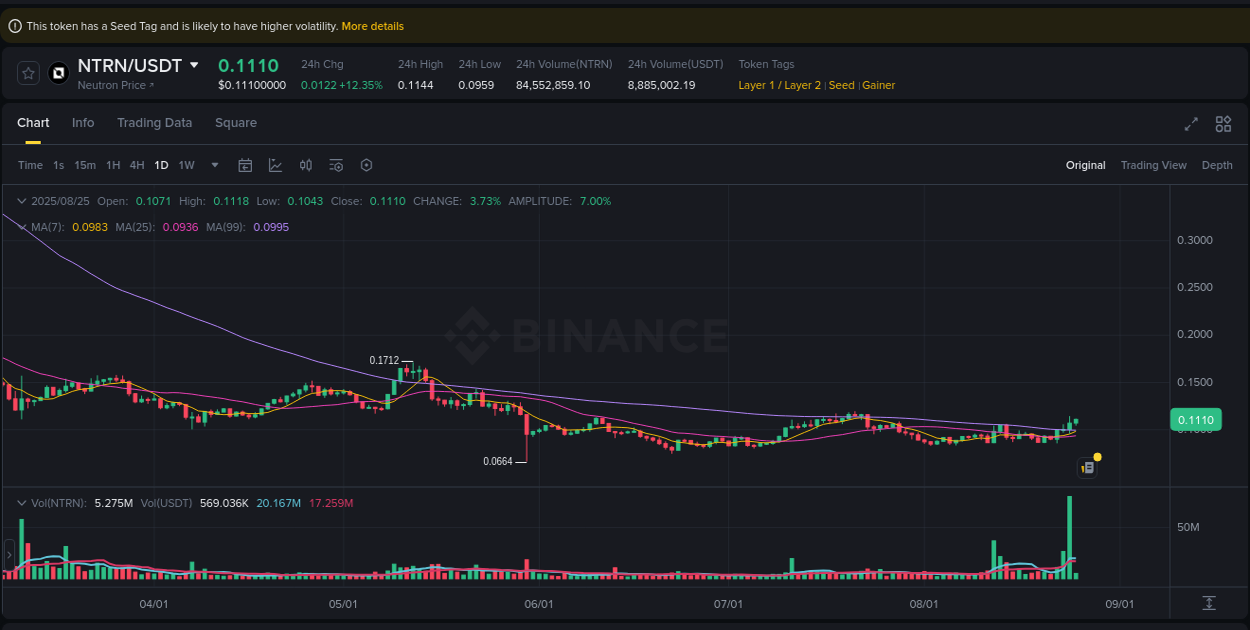The width and height of the screenshot is (1250, 630).
Task: Switch to the Trading Data tab
Action: [x=155, y=122]
